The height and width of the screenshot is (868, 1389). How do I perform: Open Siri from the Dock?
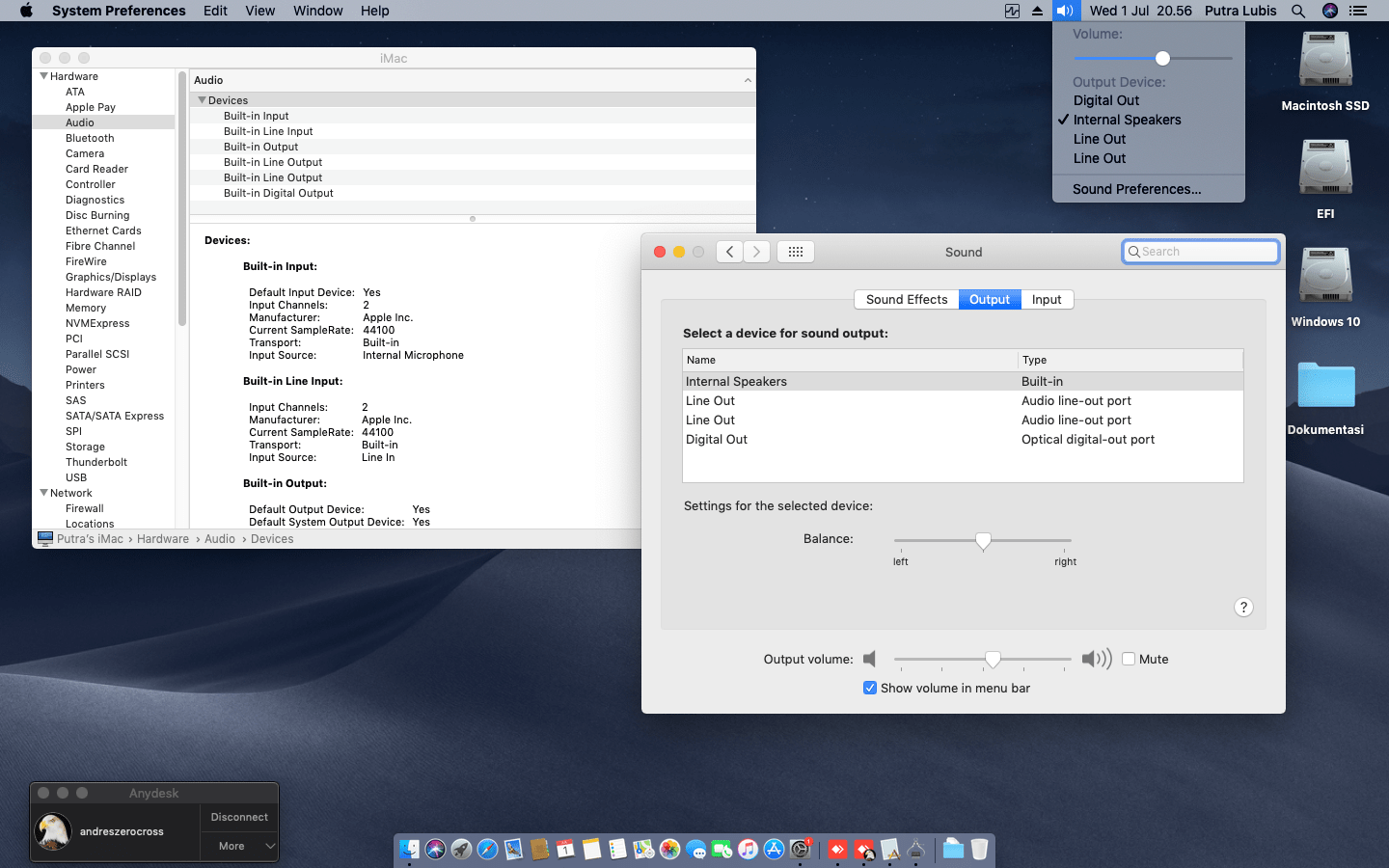point(435,850)
